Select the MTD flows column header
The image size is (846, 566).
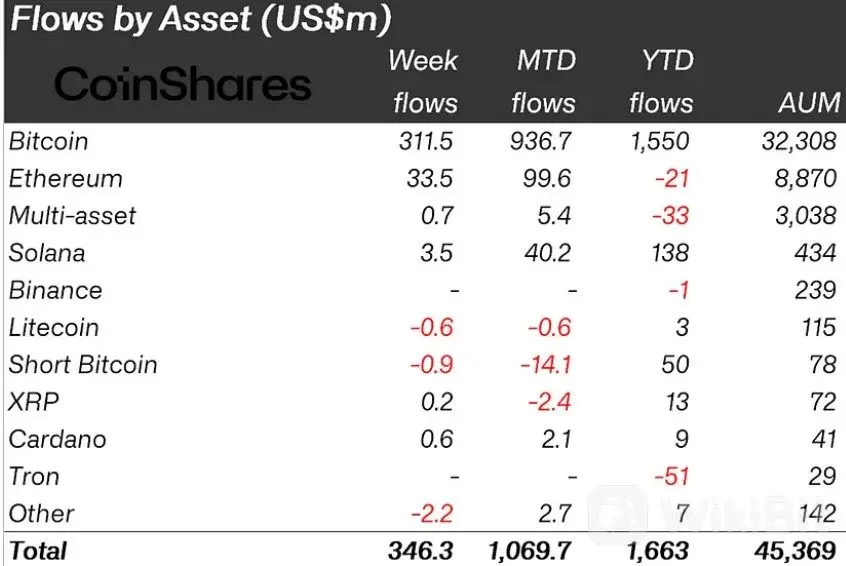pyautogui.click(x=545, y=82)
